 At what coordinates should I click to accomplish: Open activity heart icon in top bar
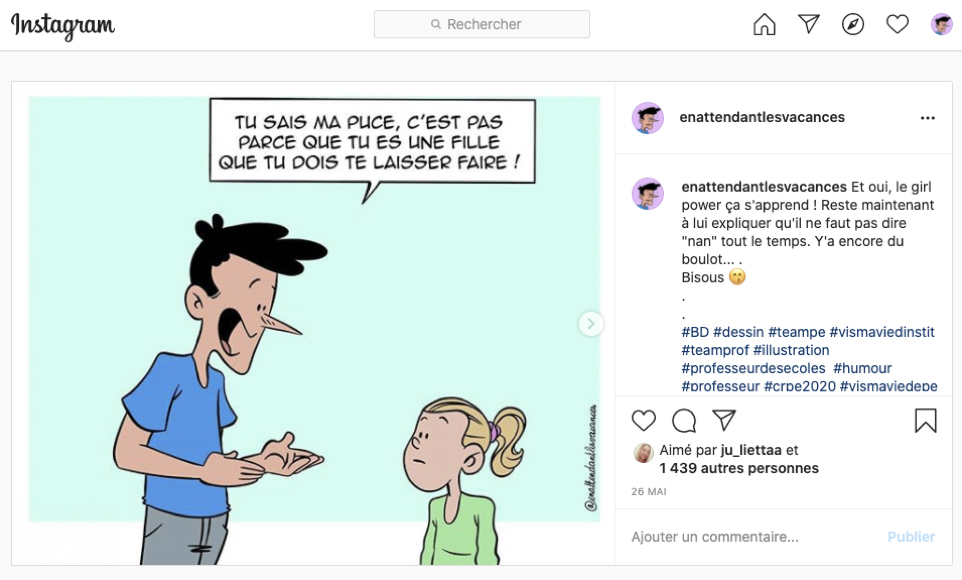pos(897,25)
